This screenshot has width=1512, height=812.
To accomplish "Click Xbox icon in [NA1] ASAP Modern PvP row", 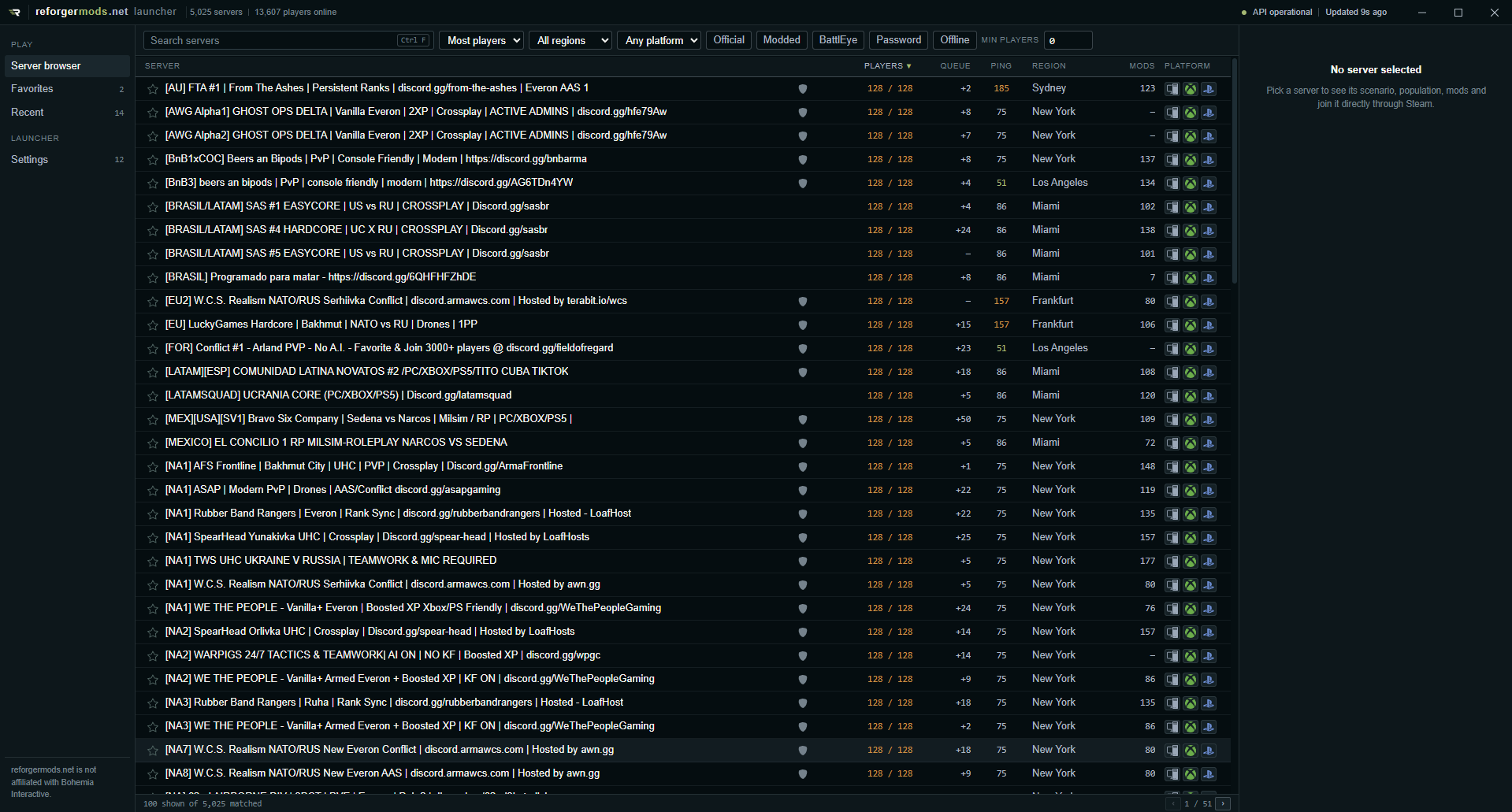I will click(x=1191, y=491).
